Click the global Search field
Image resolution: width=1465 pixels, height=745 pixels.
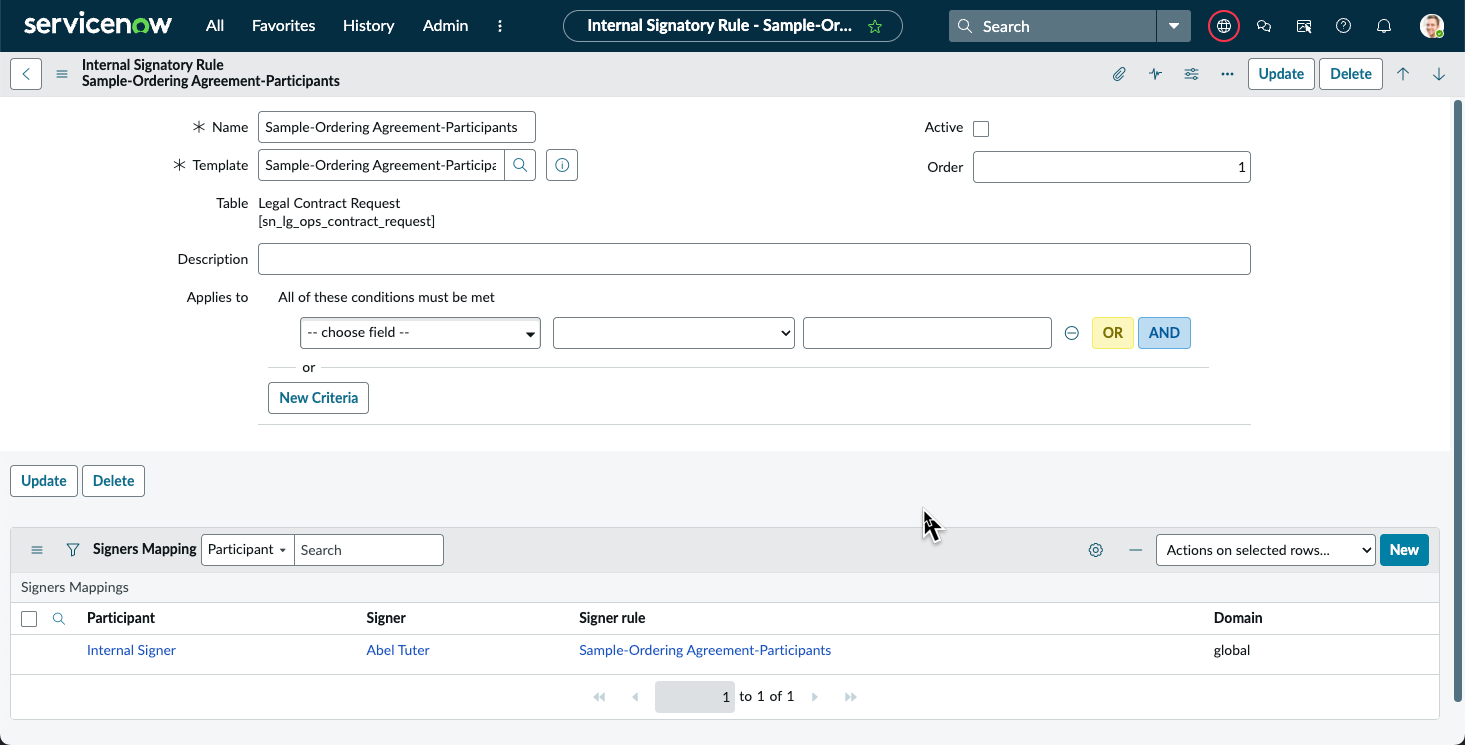click(x=1053, y=26)
